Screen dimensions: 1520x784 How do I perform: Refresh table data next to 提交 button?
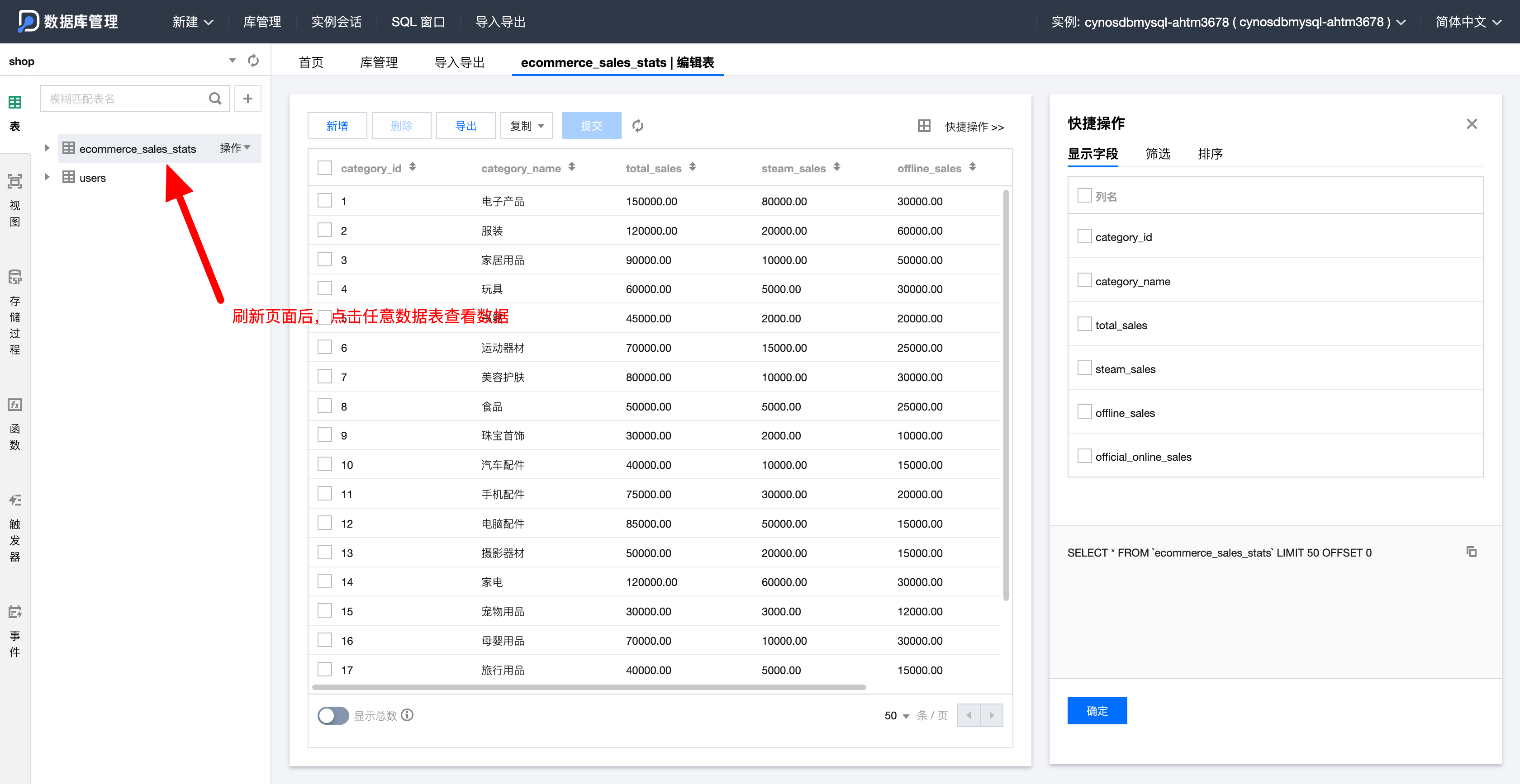(x=637, y=126)
